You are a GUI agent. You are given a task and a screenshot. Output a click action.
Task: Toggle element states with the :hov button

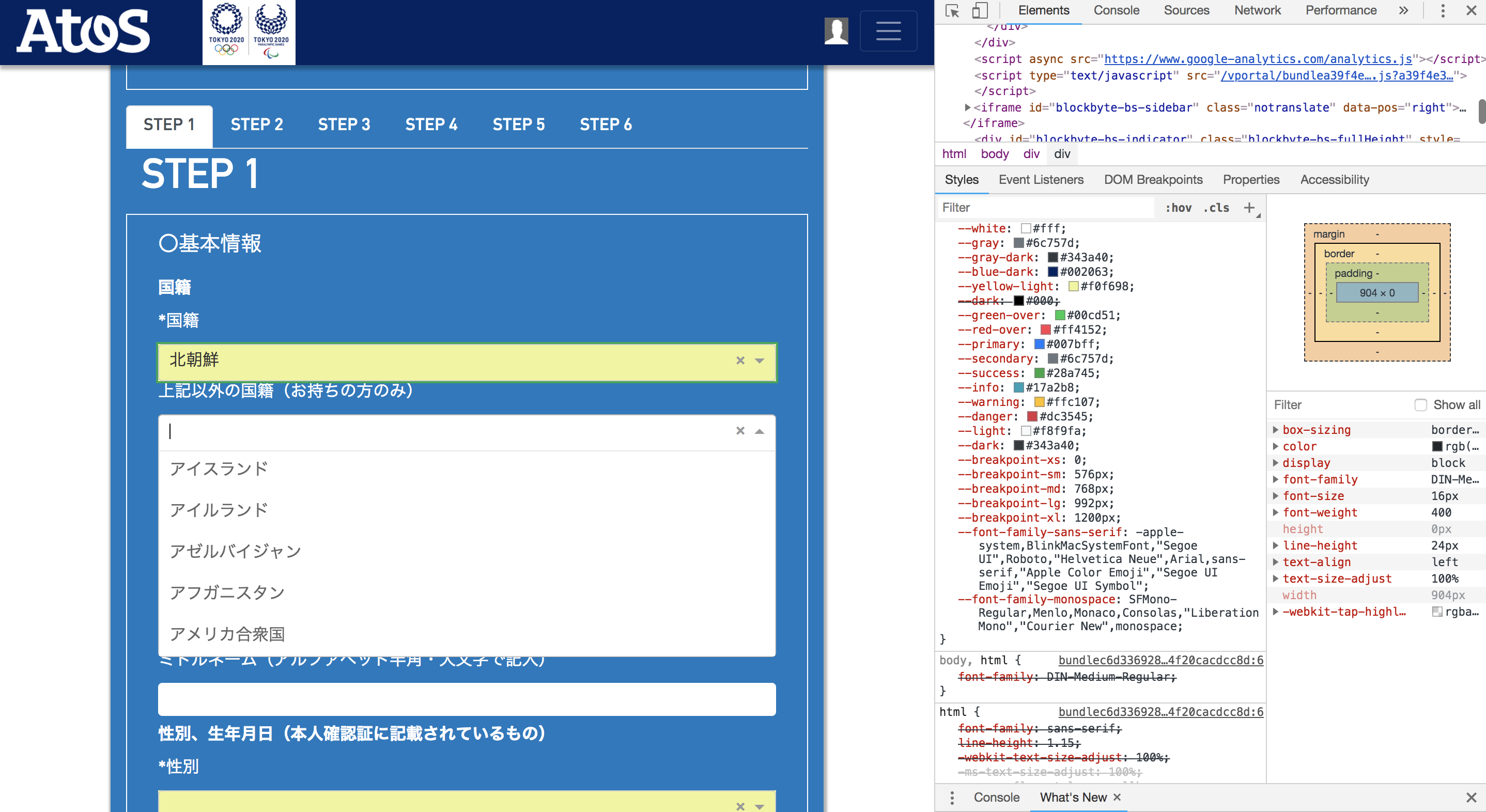1179,208
